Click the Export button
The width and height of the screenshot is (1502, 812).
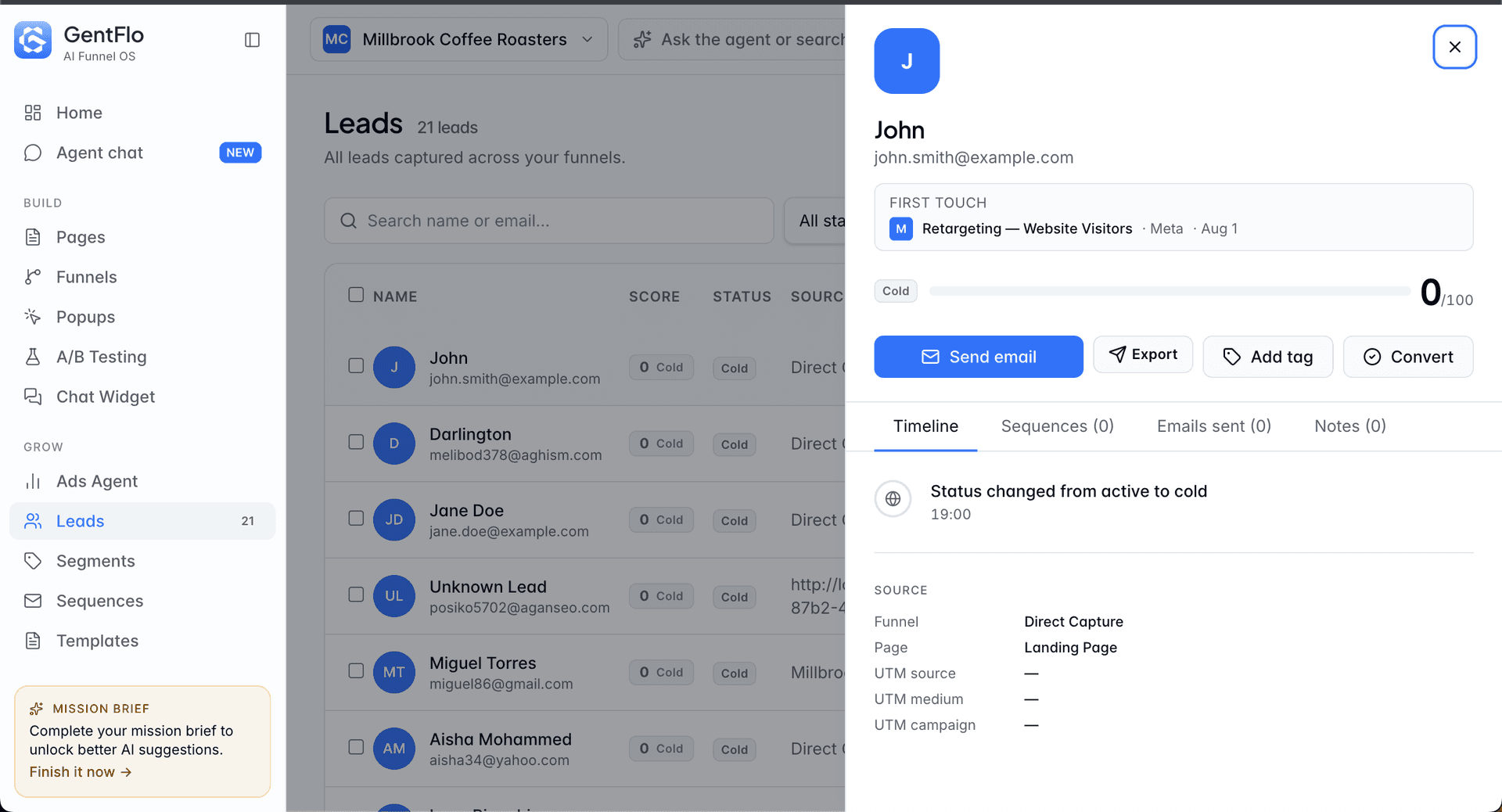pyautogui.click(x=1143, y=354)
